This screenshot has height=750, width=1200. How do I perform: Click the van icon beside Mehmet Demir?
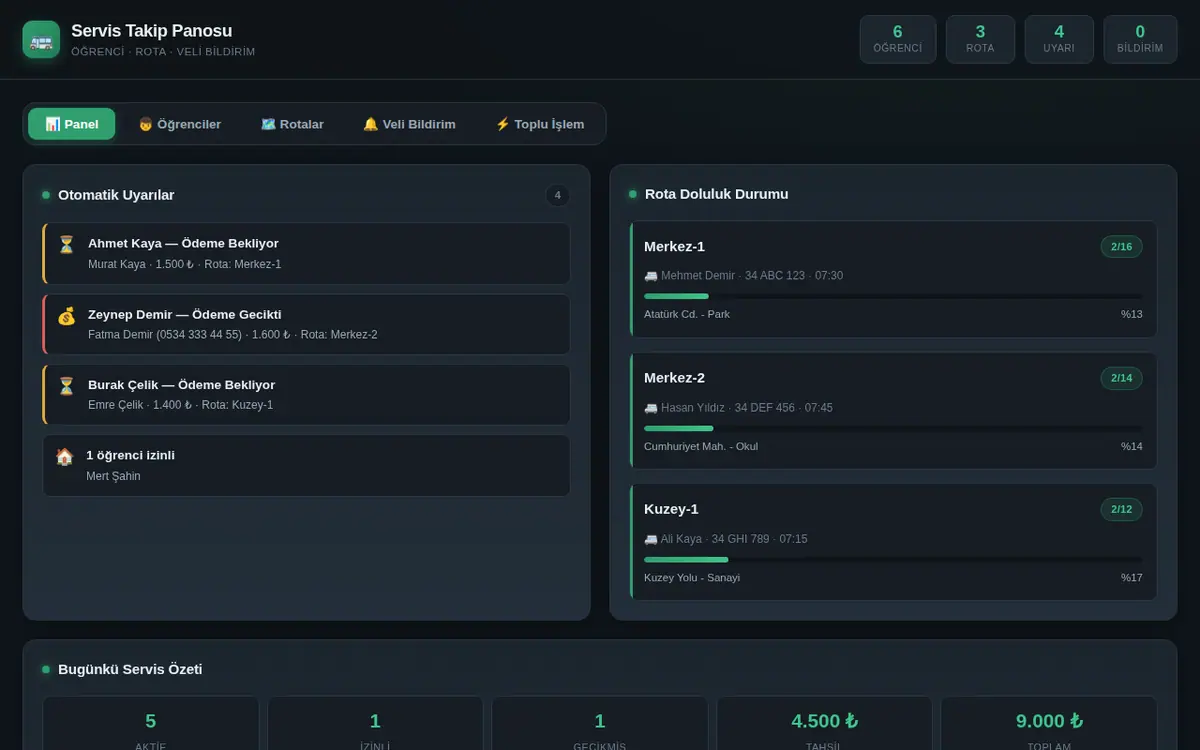(x=651, y=276)
